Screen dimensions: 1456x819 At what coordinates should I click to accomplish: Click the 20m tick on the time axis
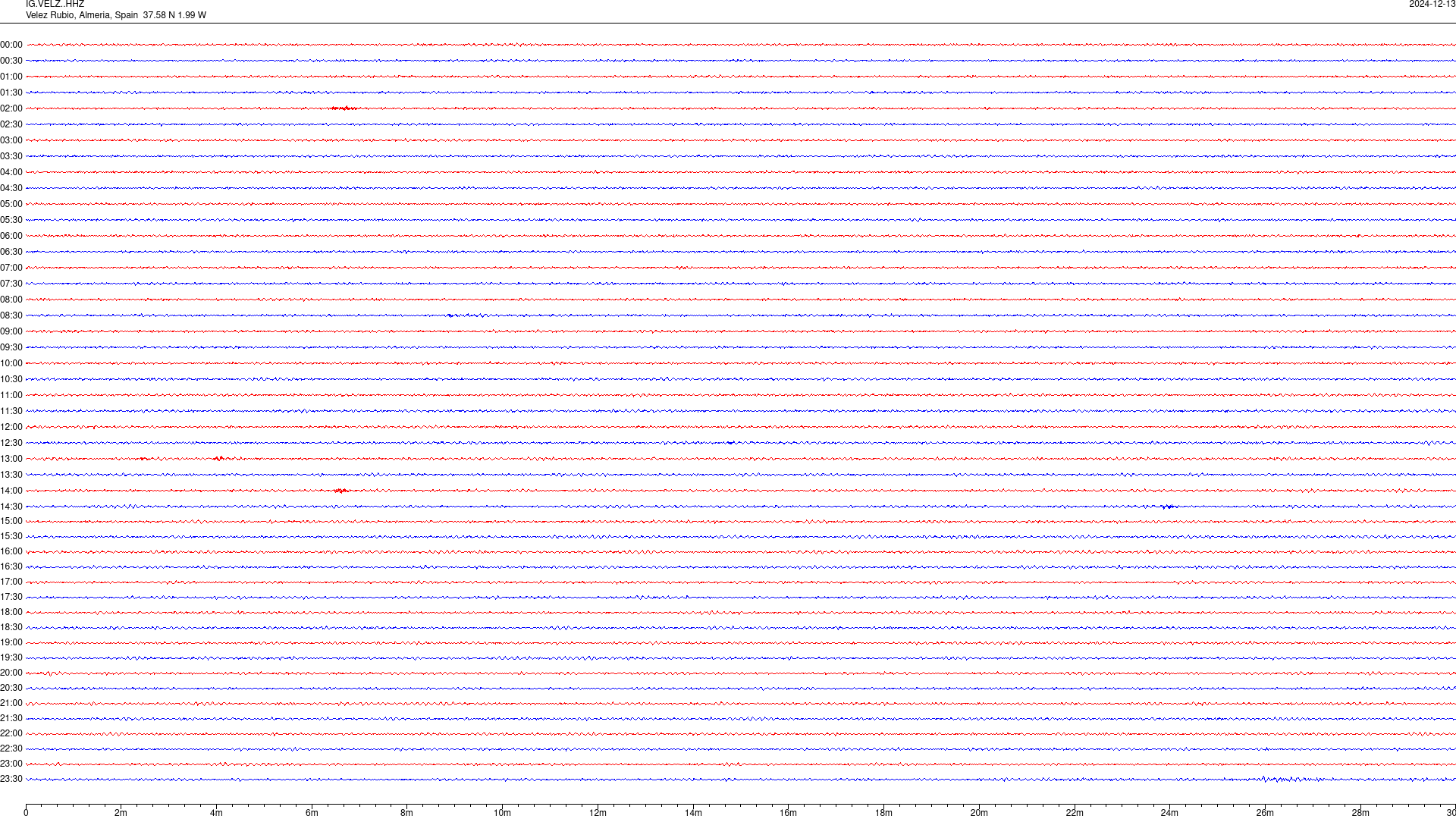[x=979, y=813]
